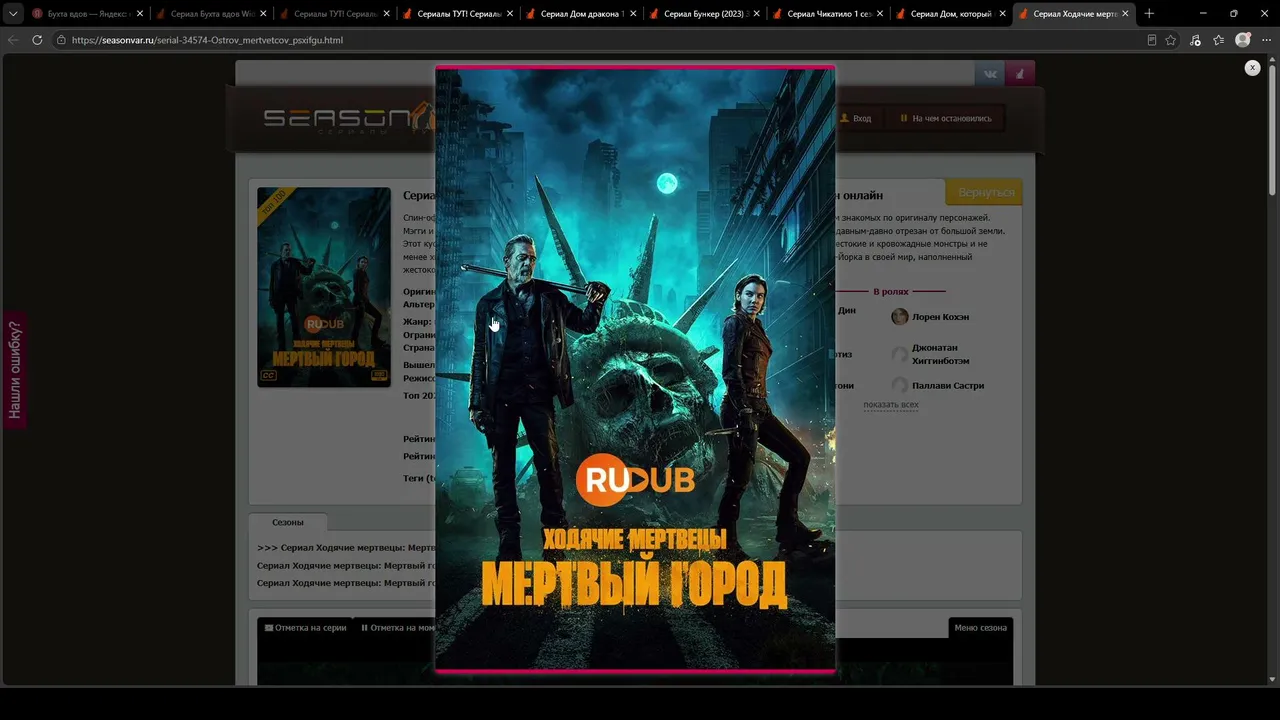Open the Меню сезона dropdown
The height and width of the screenshot is (720, 1280).
980,628
